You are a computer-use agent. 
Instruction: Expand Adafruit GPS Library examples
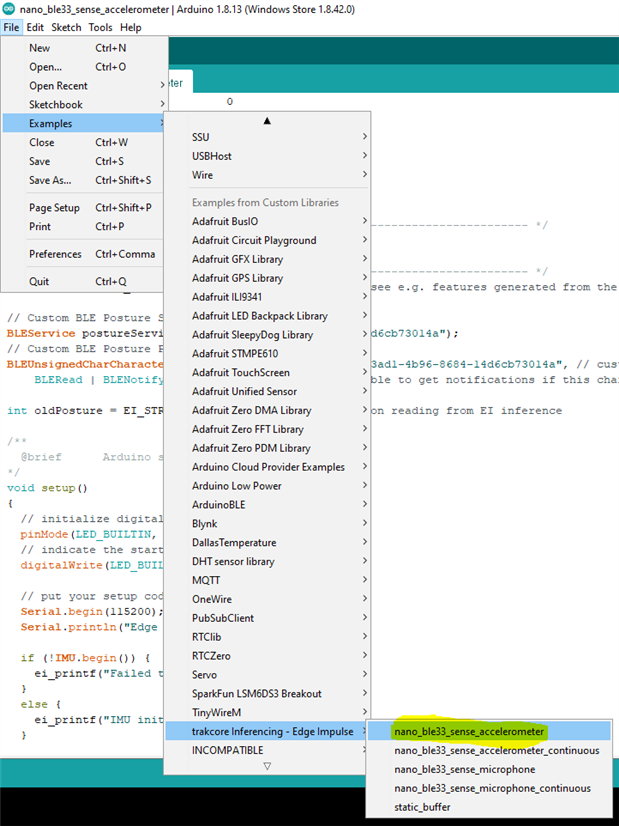pyautogui.click(x=267, y=279)
